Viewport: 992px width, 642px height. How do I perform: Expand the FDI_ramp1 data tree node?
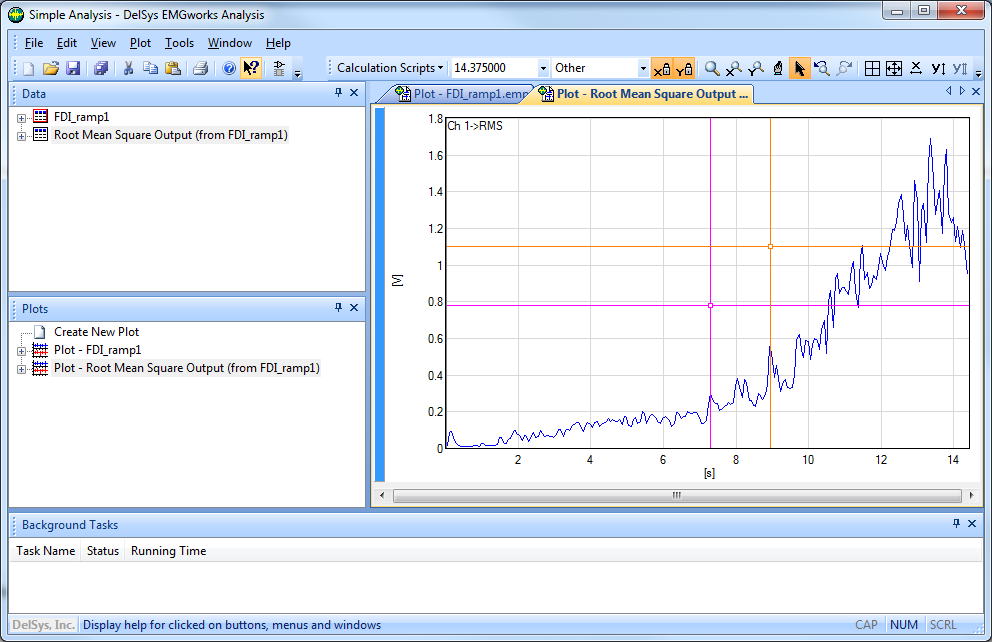point(22,117)
